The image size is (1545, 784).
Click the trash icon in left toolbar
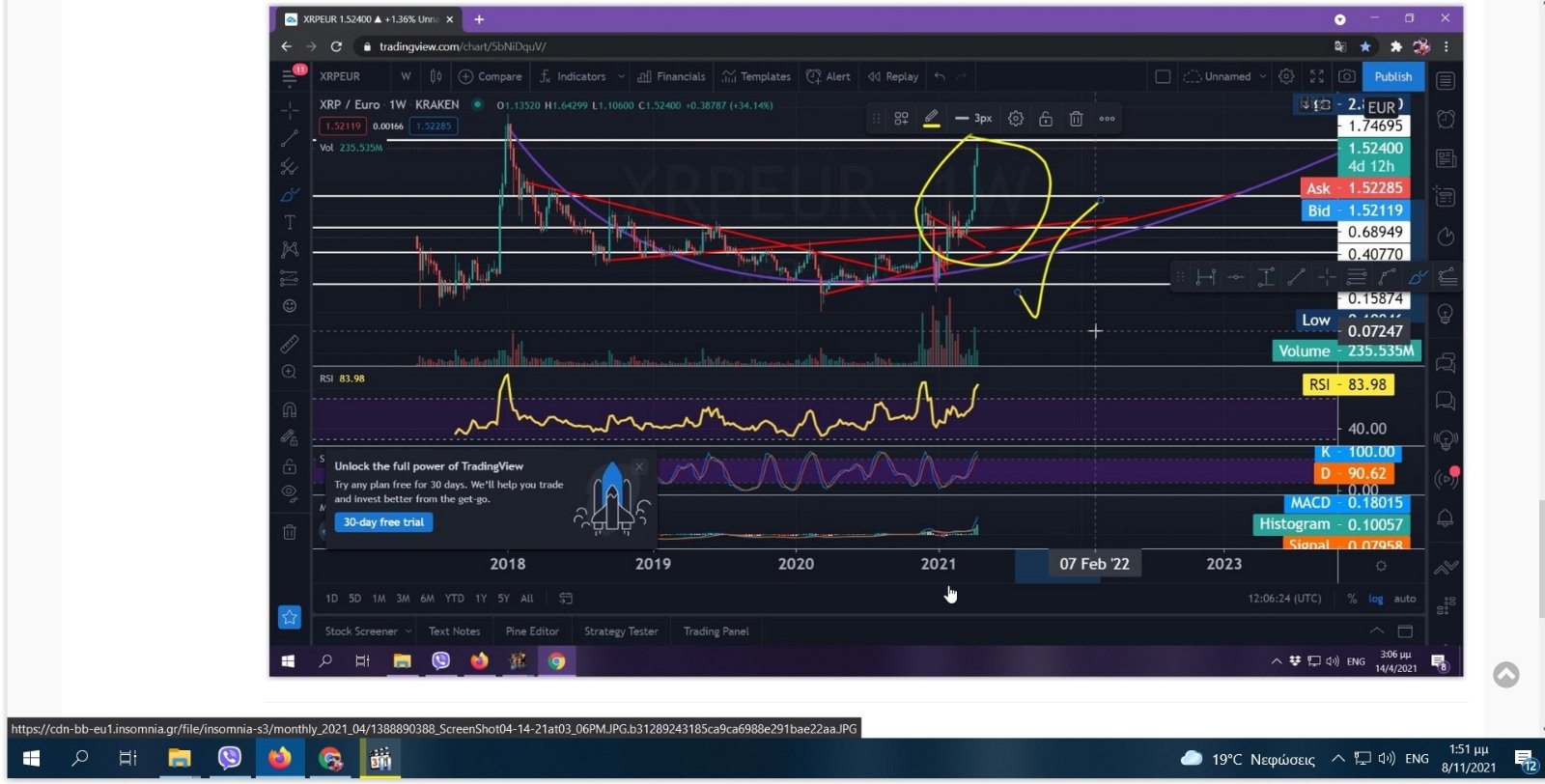click(x=289, y=531)
